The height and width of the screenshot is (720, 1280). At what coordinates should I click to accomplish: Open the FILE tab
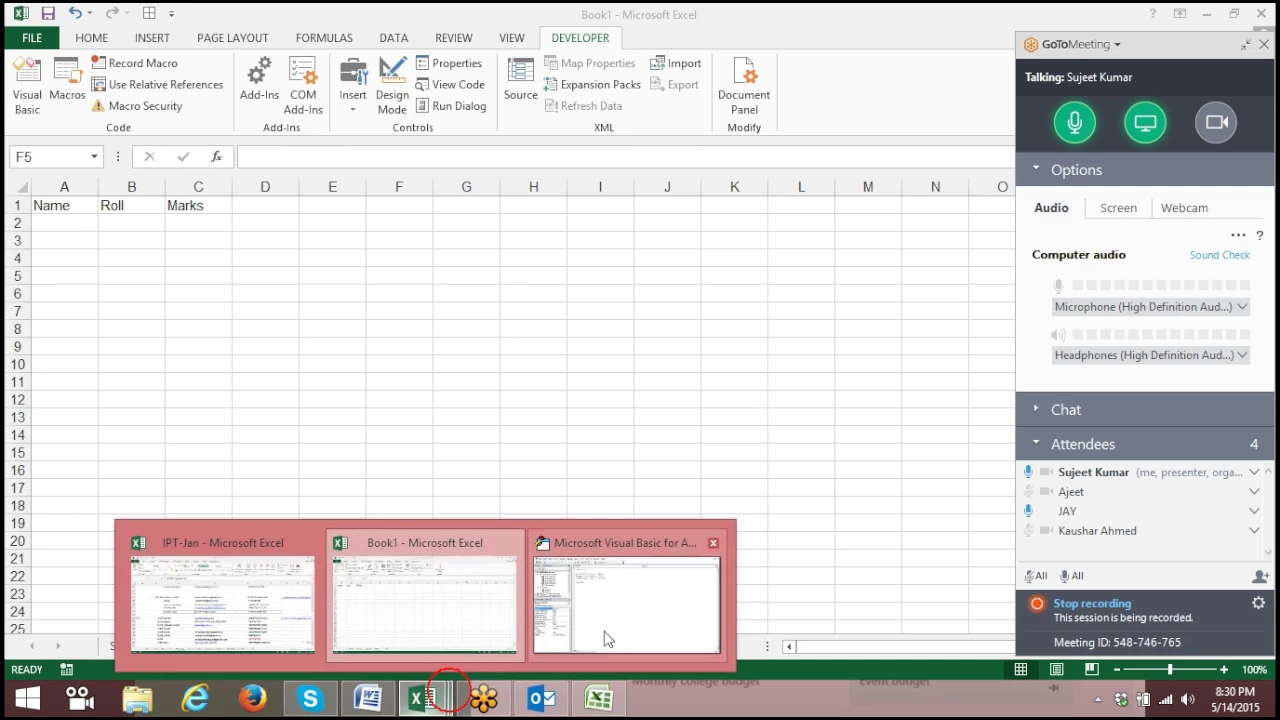pos(32,38)
